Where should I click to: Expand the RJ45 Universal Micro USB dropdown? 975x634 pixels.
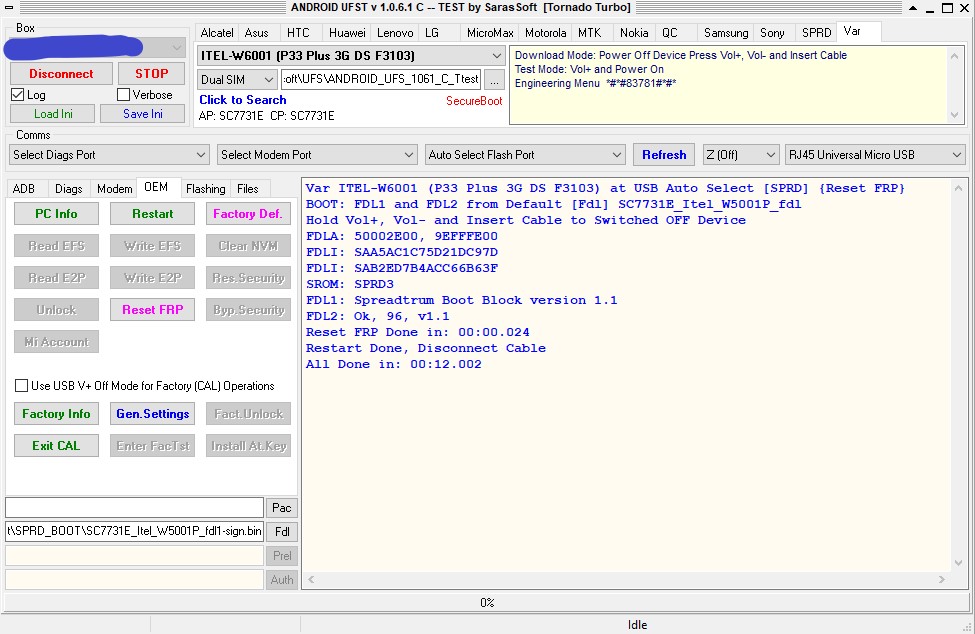[x=875, y=155]
